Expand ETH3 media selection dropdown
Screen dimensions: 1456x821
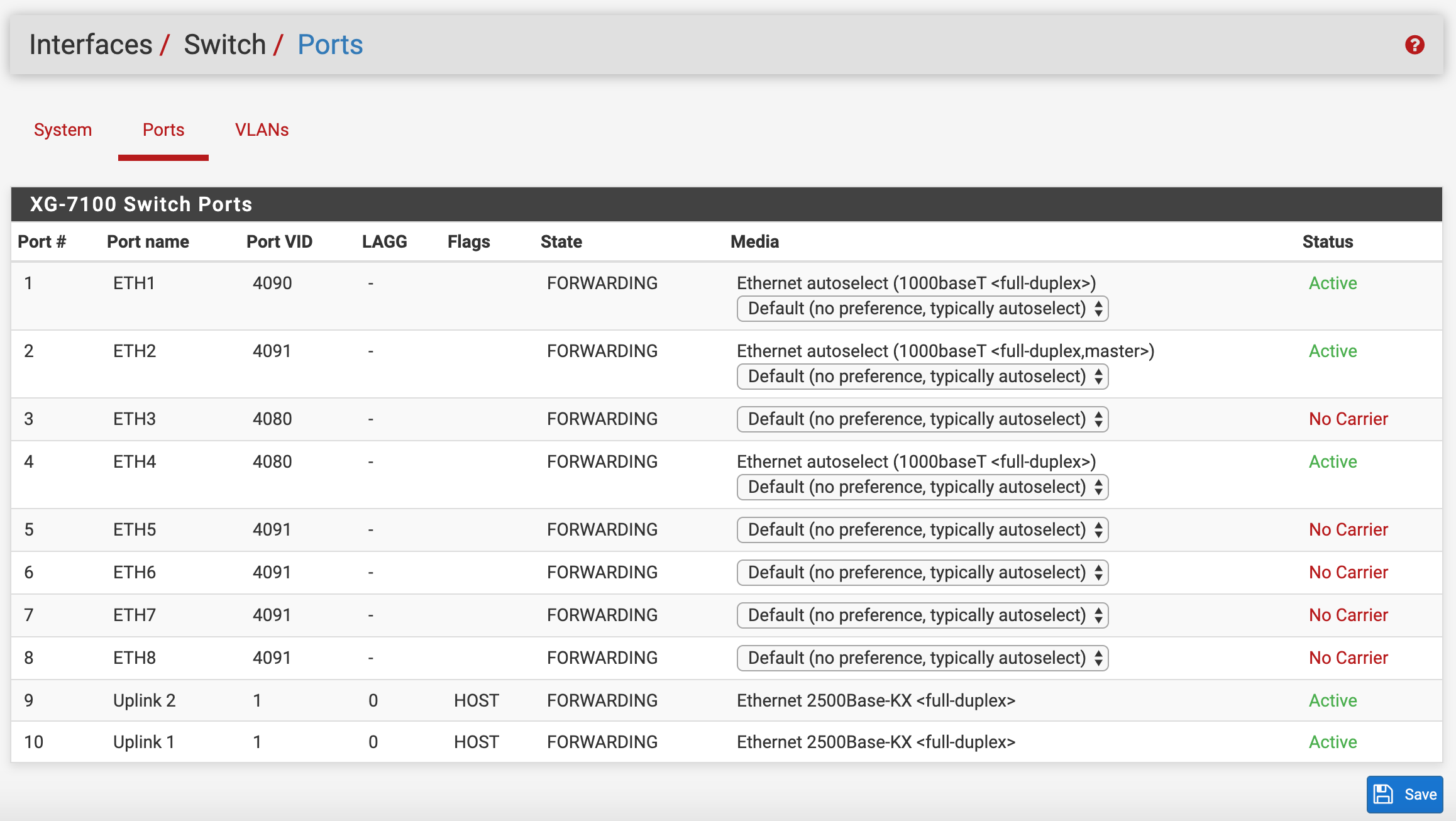922,419
